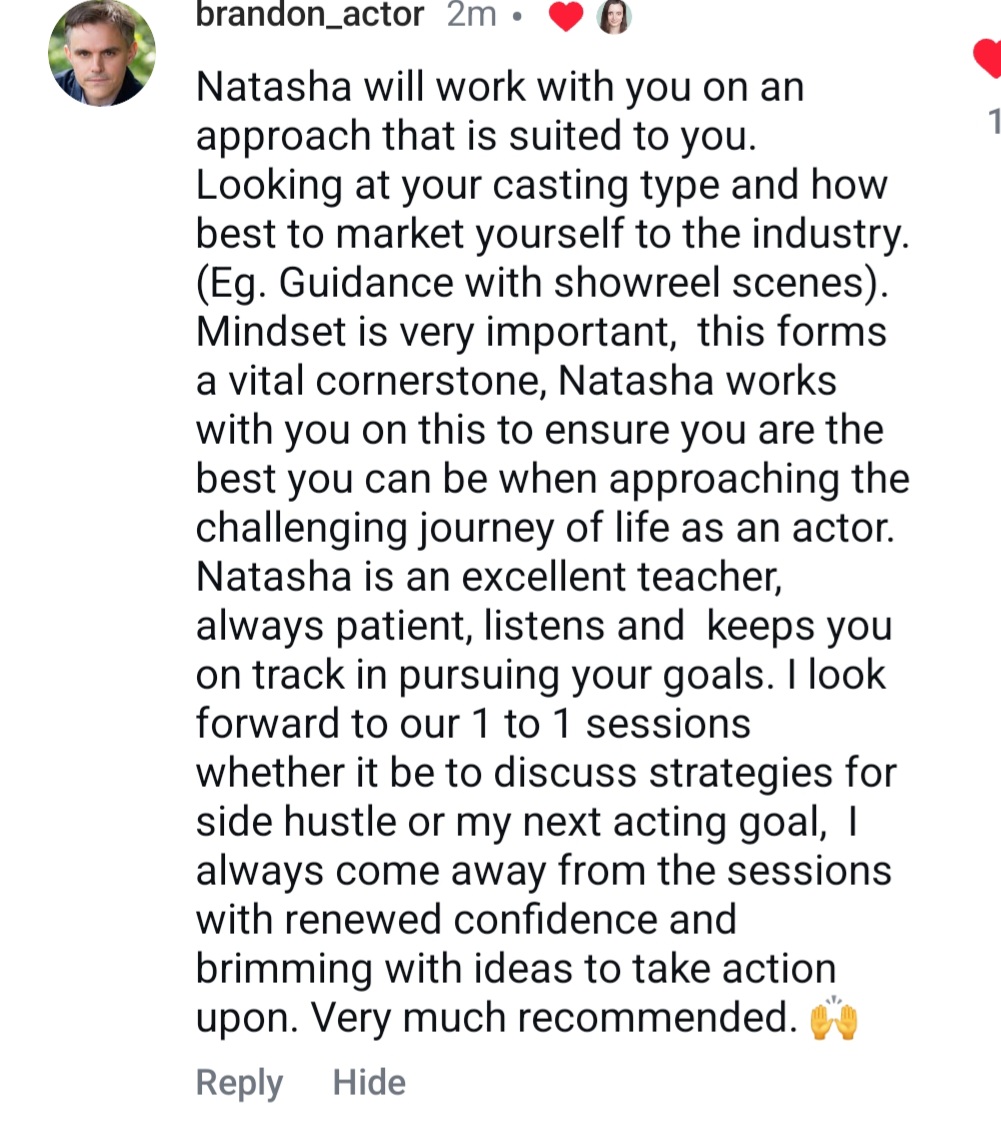Screen dimensions: 1001x1133
Task: Tap the small woman avatar beside the heart
Action: pos(614,17)
